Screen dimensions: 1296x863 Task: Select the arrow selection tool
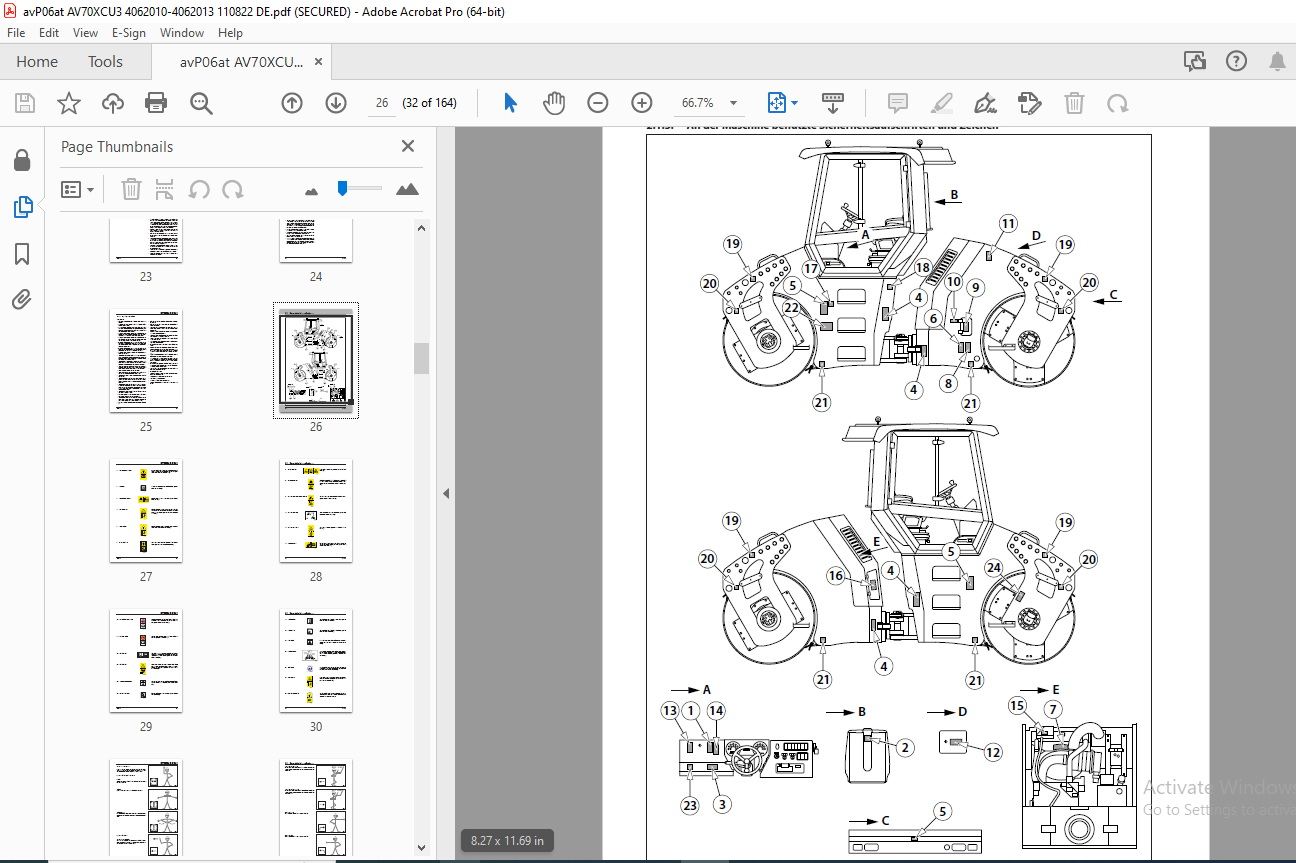click(510, 103)
